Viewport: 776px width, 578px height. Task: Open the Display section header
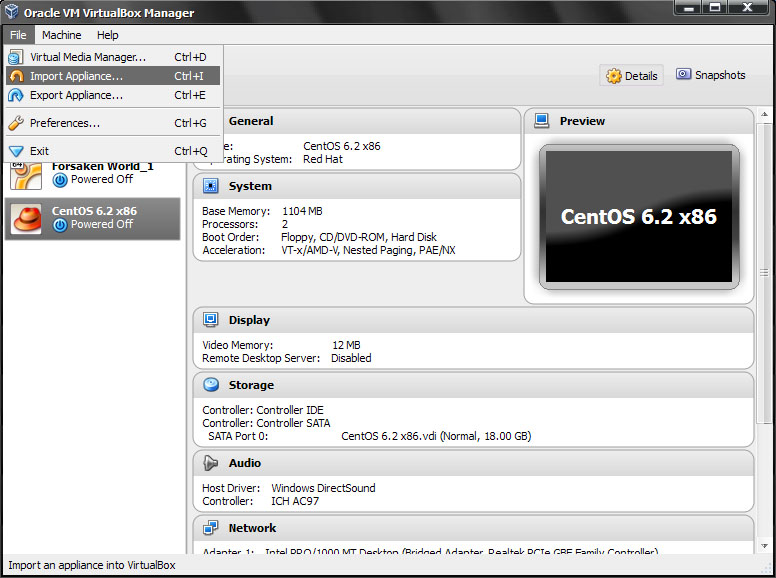(x=473, y=320)
